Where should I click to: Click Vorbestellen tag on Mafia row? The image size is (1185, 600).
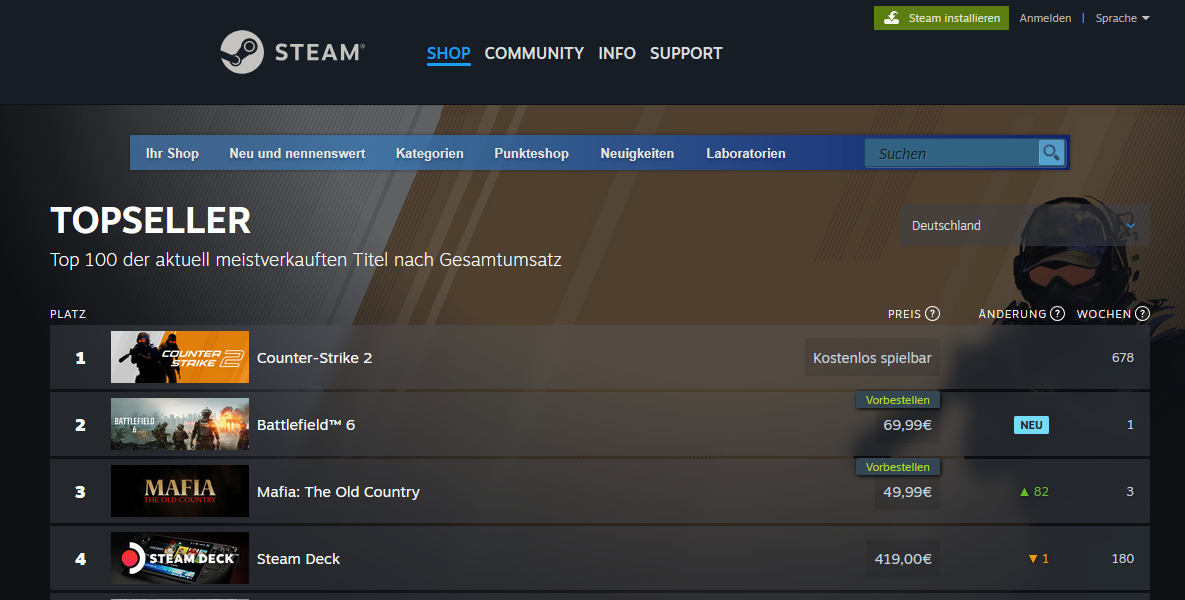coord(898,467)
